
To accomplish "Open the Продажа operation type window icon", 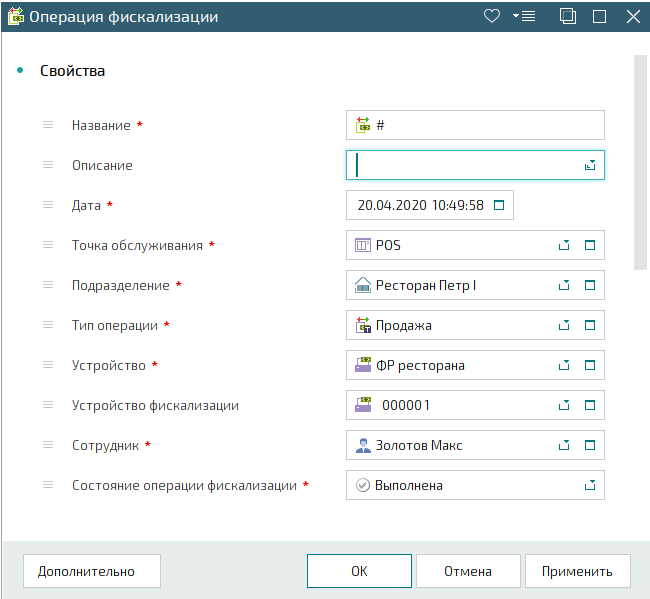I will pyautogui.click(x=590, y=325).
